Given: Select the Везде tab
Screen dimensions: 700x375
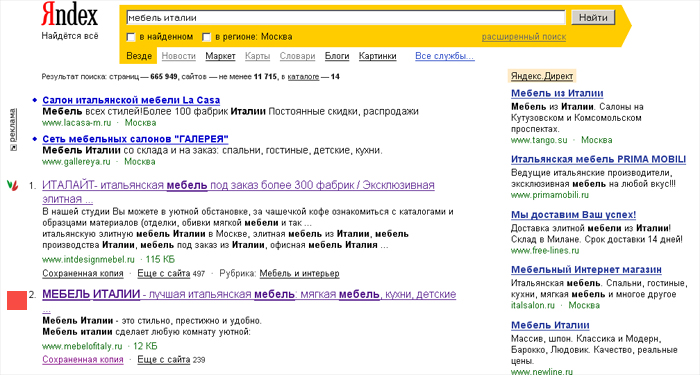Looking at the screenshot, I should click(x=139, y=56).
